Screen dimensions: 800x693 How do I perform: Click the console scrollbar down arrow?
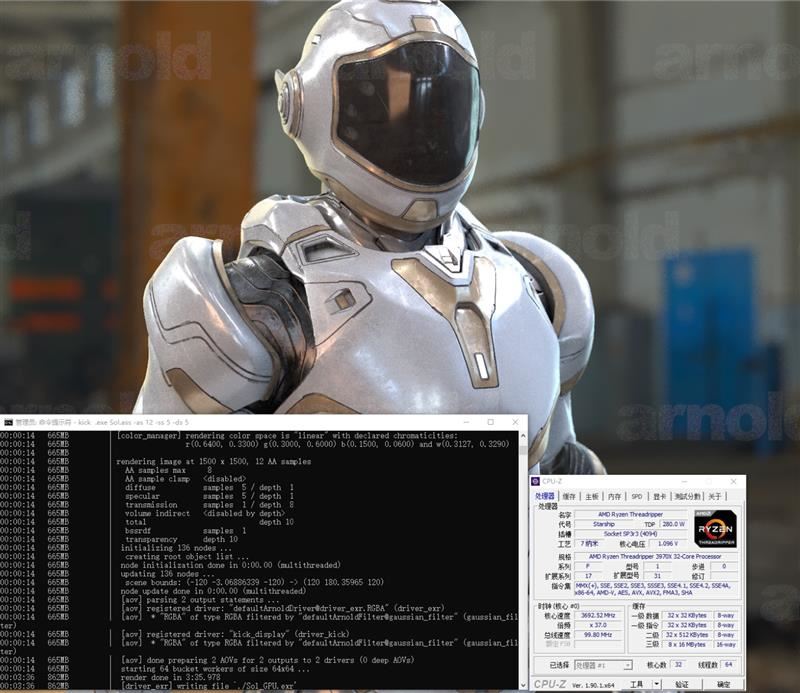point(523,685)
